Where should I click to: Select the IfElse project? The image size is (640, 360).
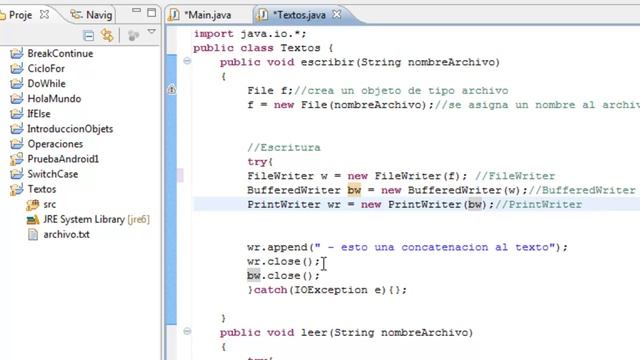(39, 114)
